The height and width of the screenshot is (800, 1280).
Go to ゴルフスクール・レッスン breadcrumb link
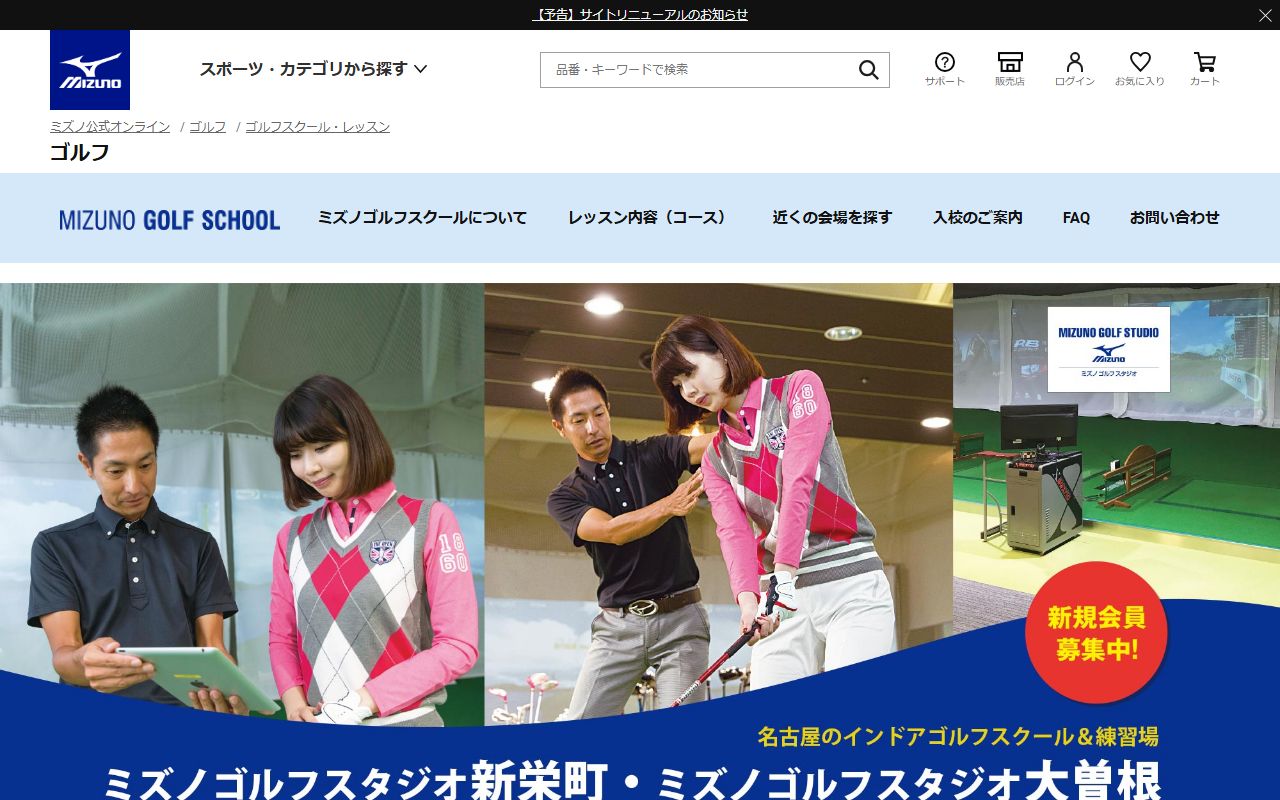pos(317,127)
